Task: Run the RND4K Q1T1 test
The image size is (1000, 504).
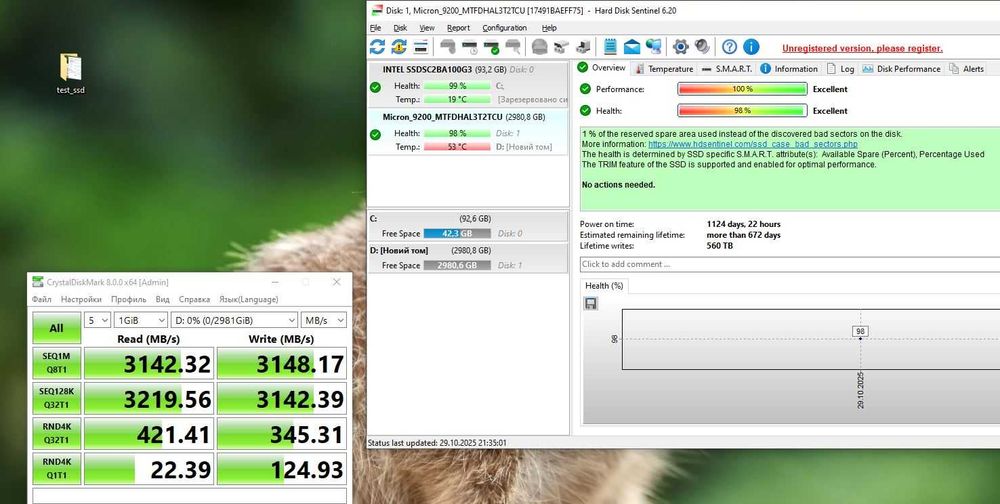Action: [x=57, y=468]
